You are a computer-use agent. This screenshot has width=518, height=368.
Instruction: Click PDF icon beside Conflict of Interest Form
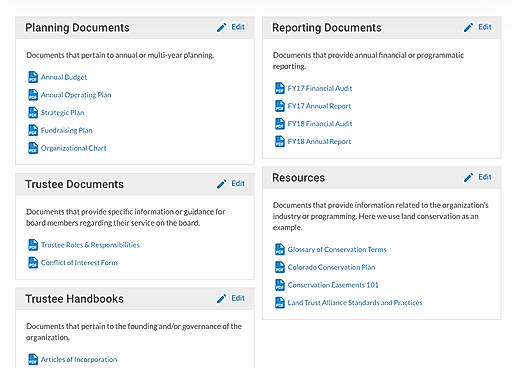click(33, 262)
